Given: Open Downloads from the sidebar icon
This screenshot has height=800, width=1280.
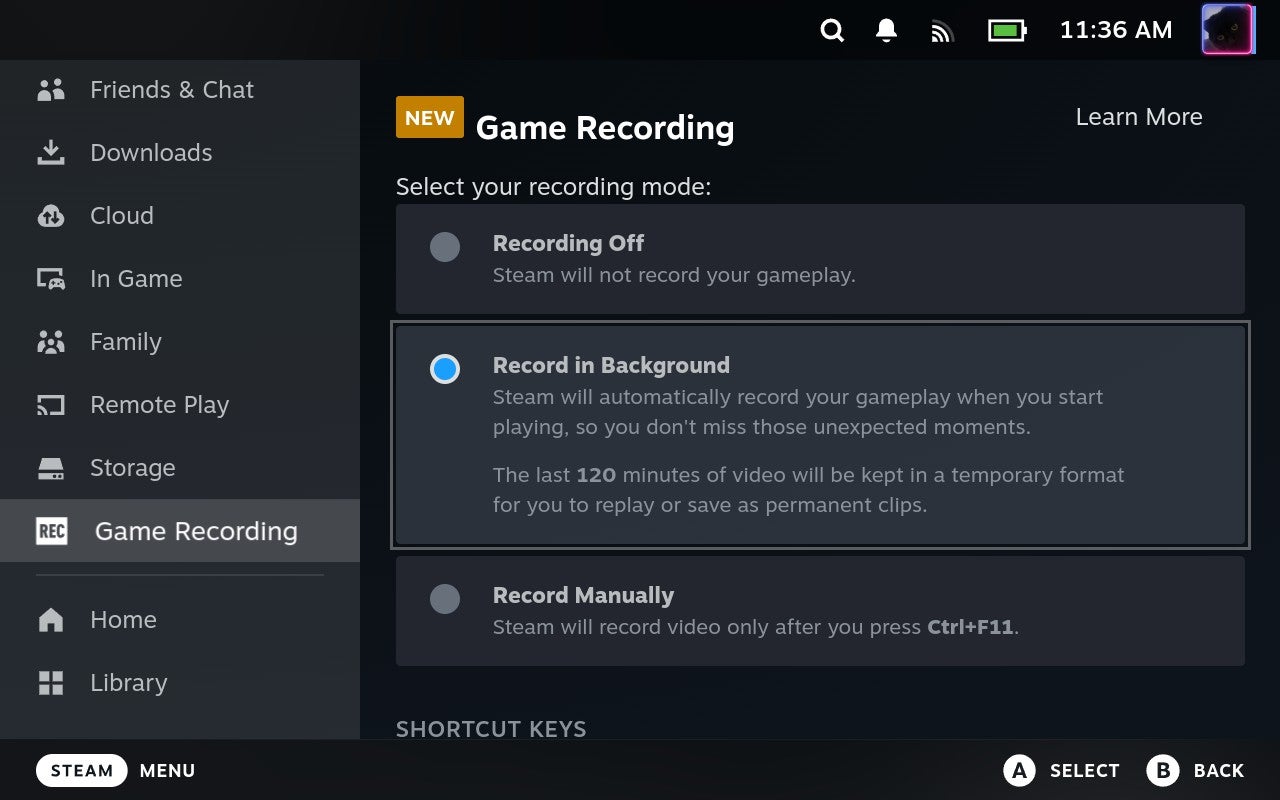Looking at the screenshot, I should point(50,152).
